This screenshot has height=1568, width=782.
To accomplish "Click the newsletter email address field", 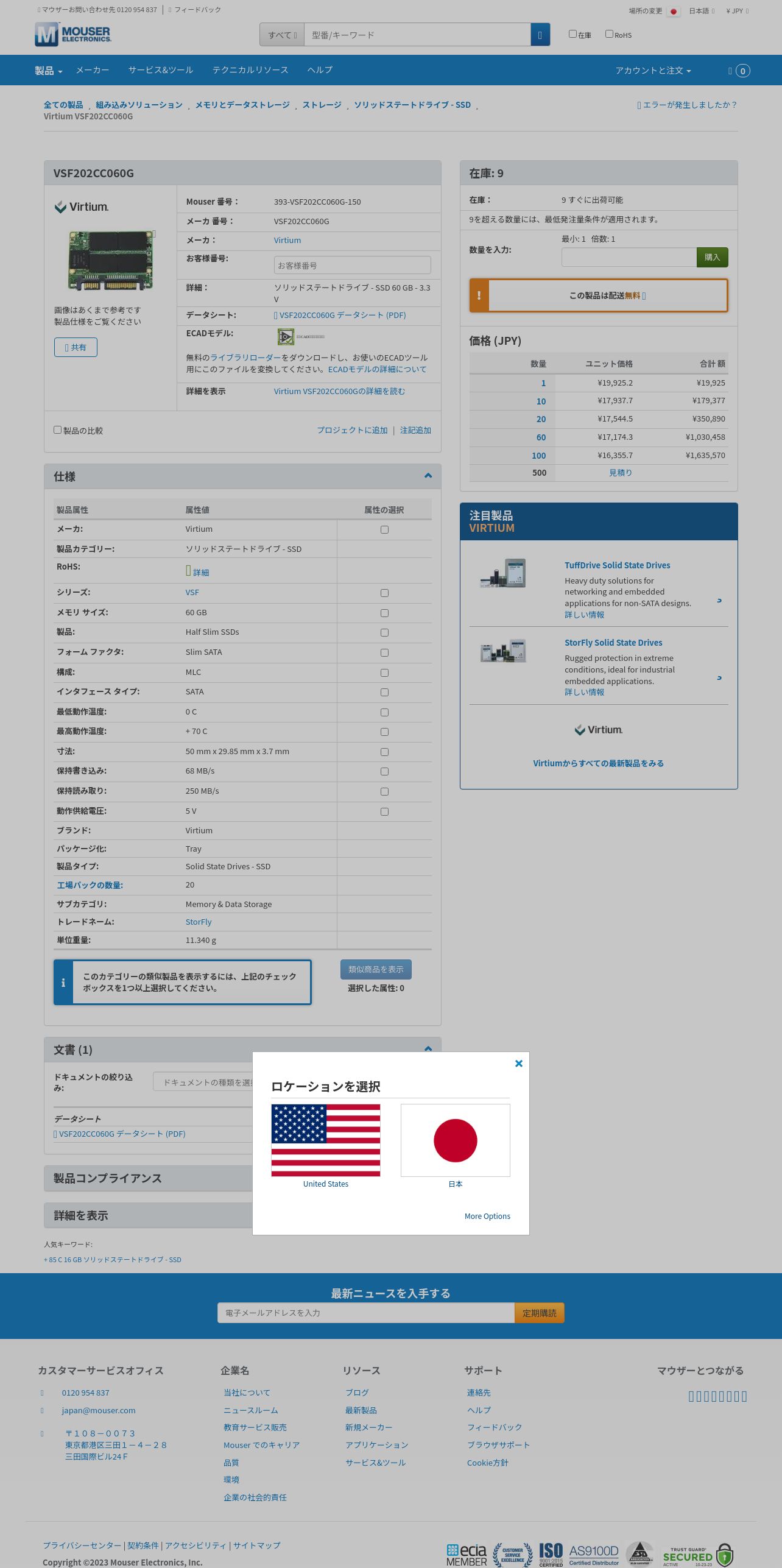I will coord(366,1313).
